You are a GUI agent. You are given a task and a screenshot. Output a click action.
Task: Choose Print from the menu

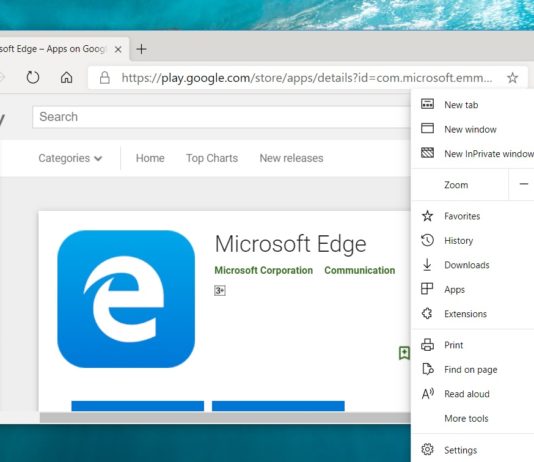472,345
